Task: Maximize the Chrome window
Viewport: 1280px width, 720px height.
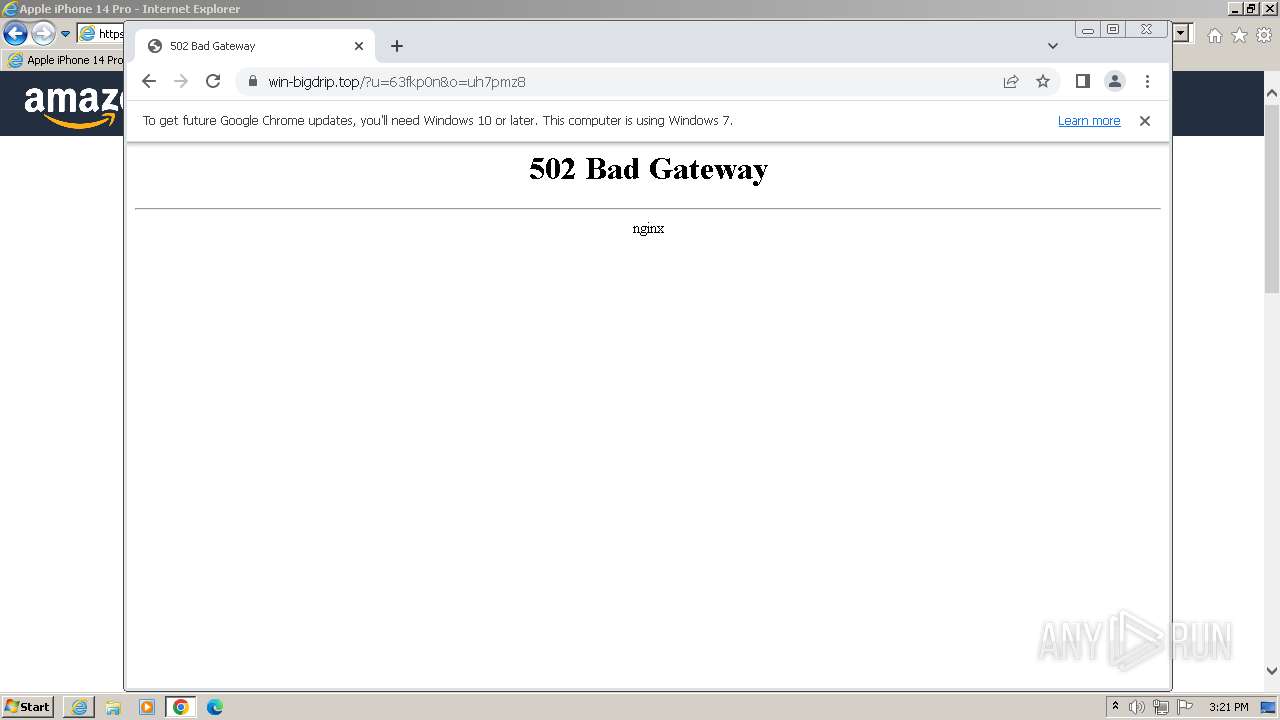Action: click(x=1113, y=30)
